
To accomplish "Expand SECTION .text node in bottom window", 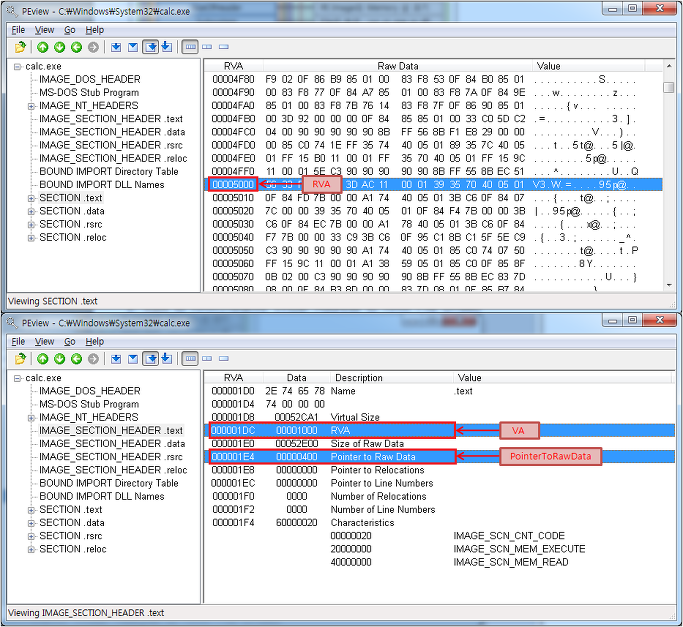I will coord(31,510).
